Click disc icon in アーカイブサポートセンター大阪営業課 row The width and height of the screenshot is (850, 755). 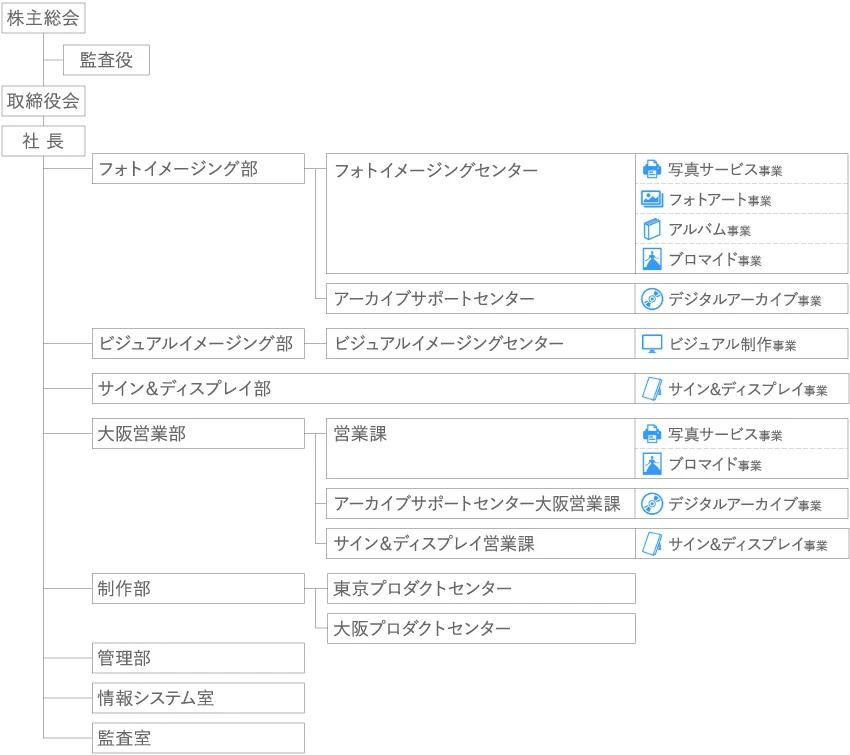click(x=652, y=504)
